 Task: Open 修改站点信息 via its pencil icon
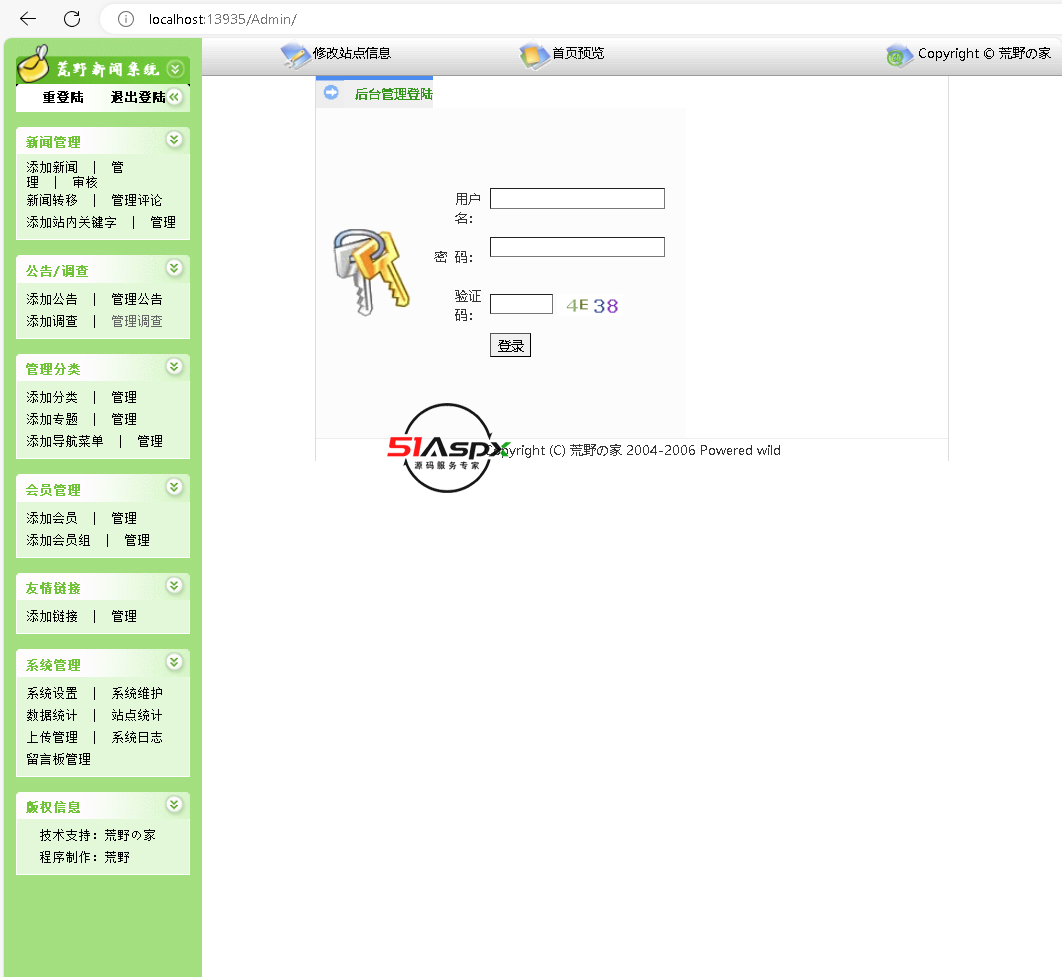click(295, 56)
